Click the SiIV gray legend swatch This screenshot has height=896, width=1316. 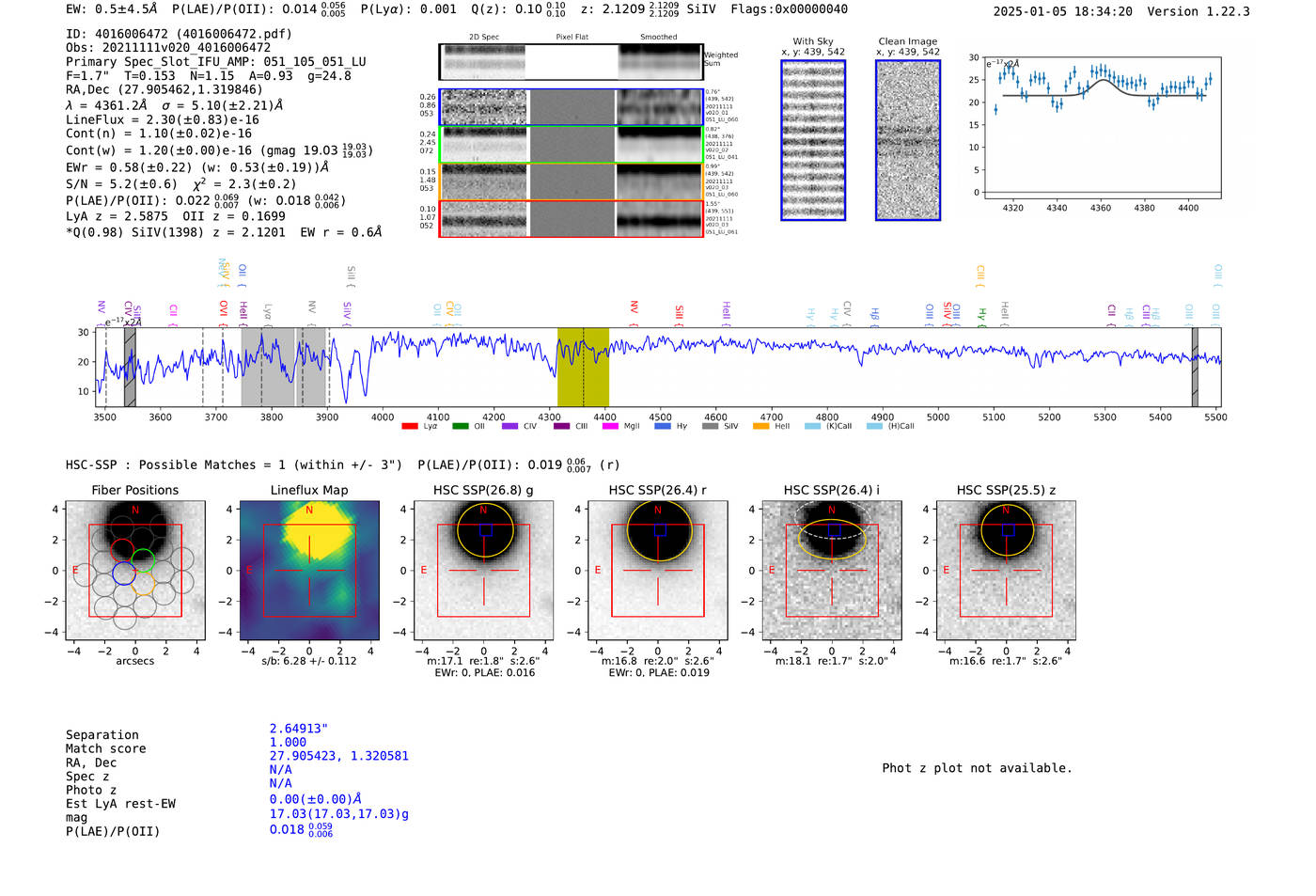pyautogui.click(x=711, y=427)
